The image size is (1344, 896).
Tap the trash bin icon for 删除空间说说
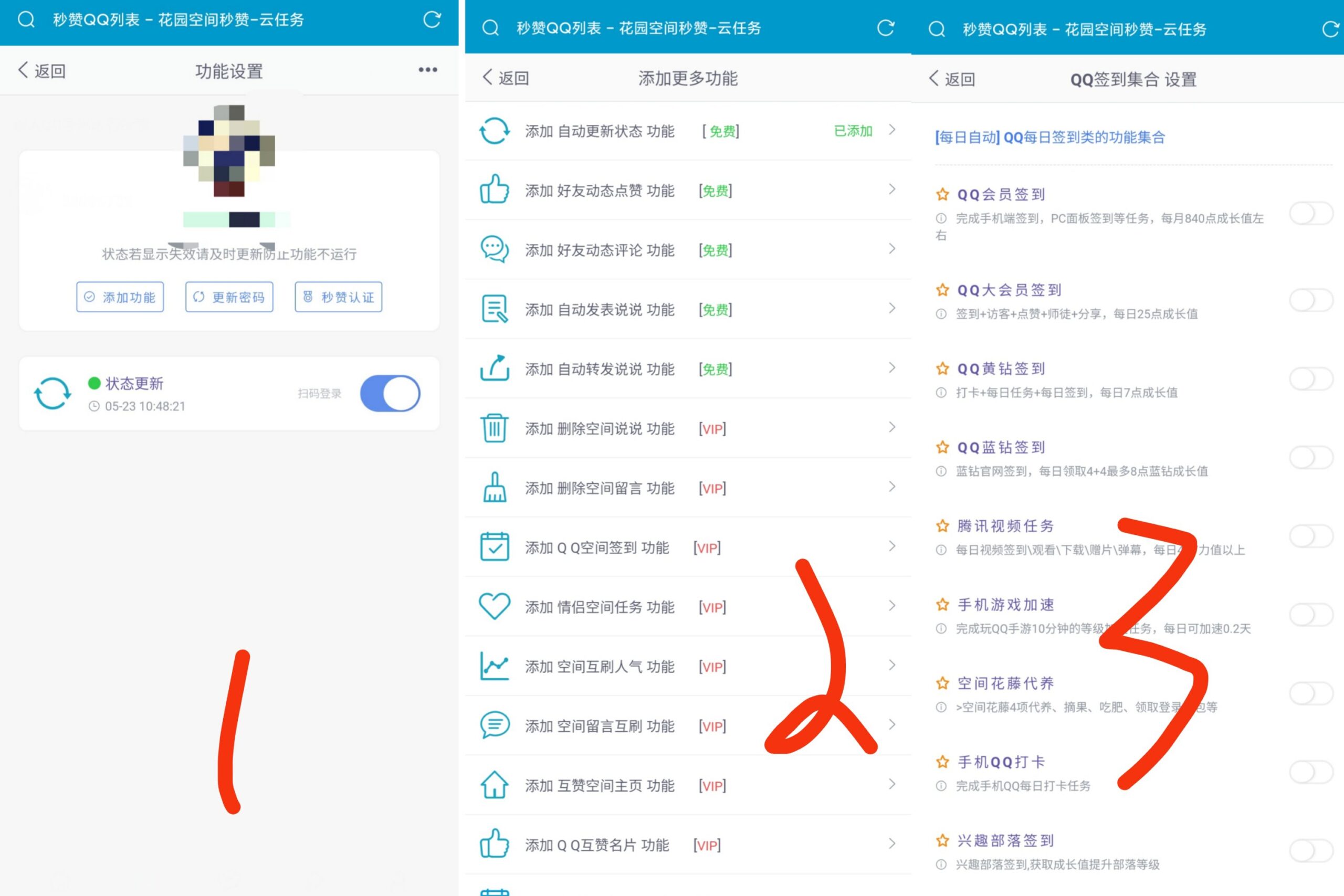[494, 427]
